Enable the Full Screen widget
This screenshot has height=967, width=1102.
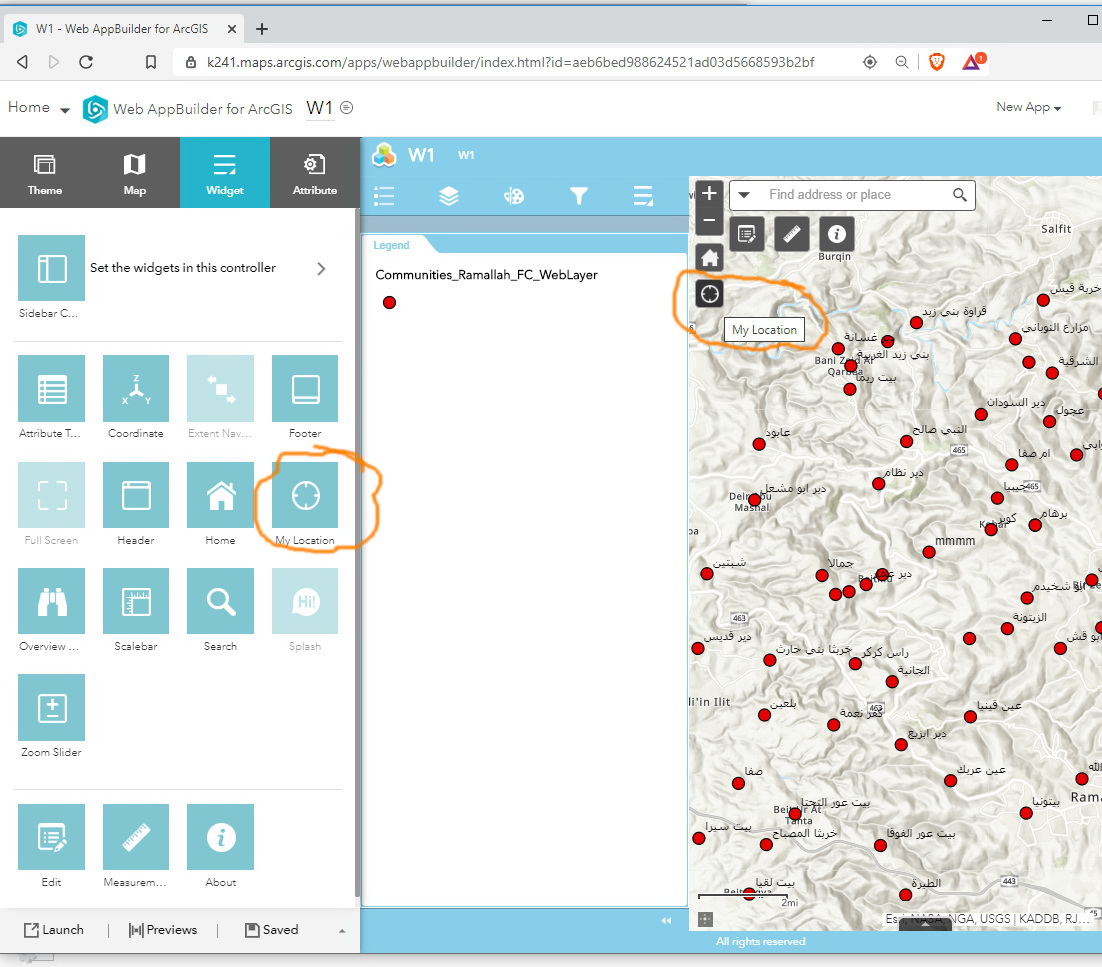coord(51,495)
